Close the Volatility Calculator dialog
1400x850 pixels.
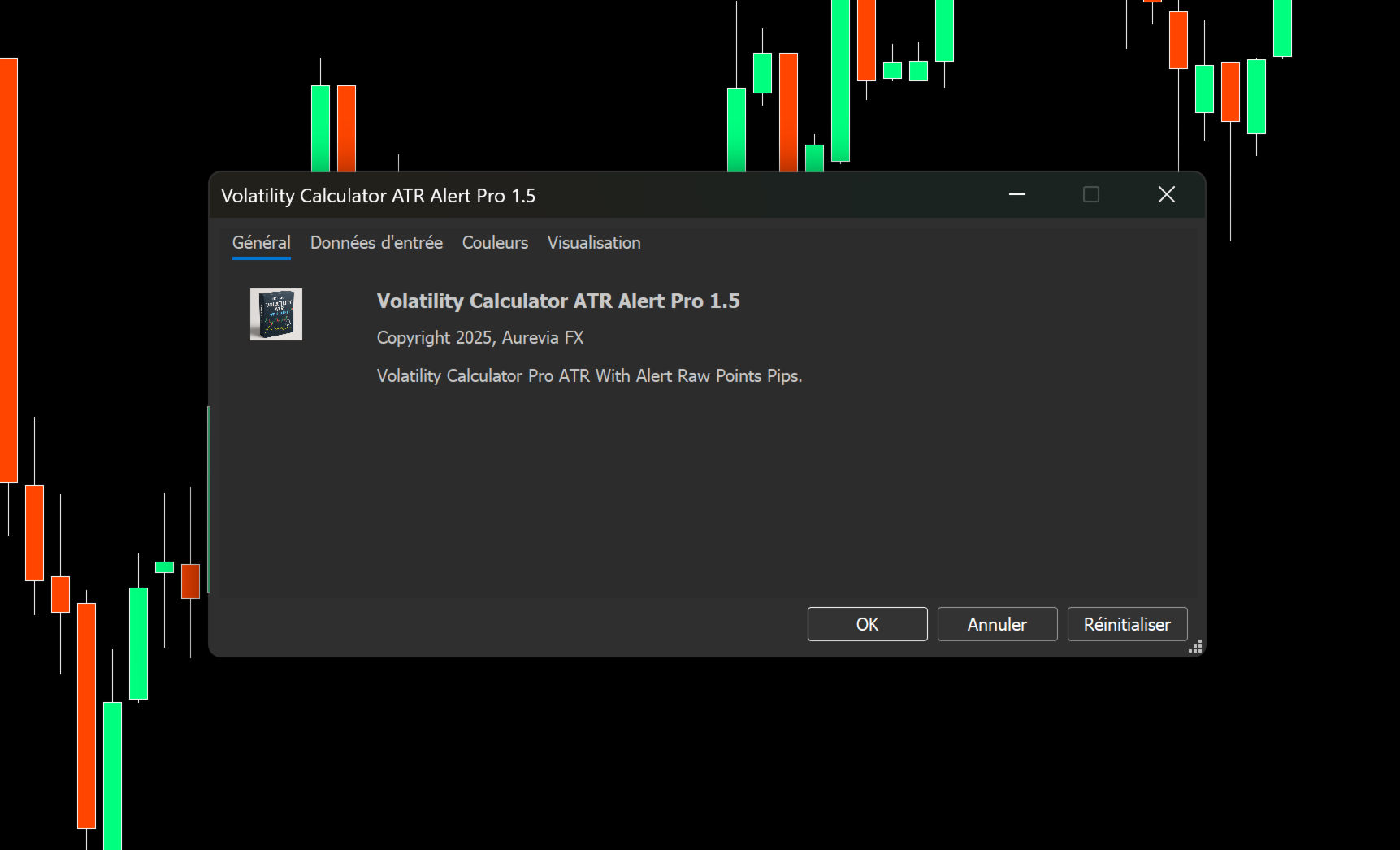click(x=1166, y=194)
